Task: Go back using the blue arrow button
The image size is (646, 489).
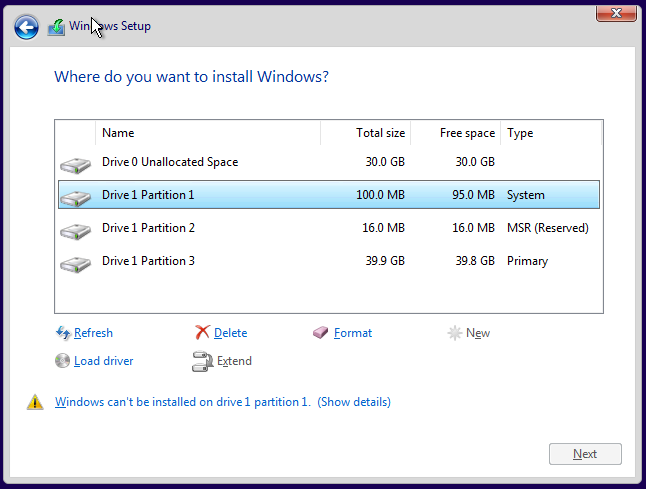Action: tap(26, 28)
